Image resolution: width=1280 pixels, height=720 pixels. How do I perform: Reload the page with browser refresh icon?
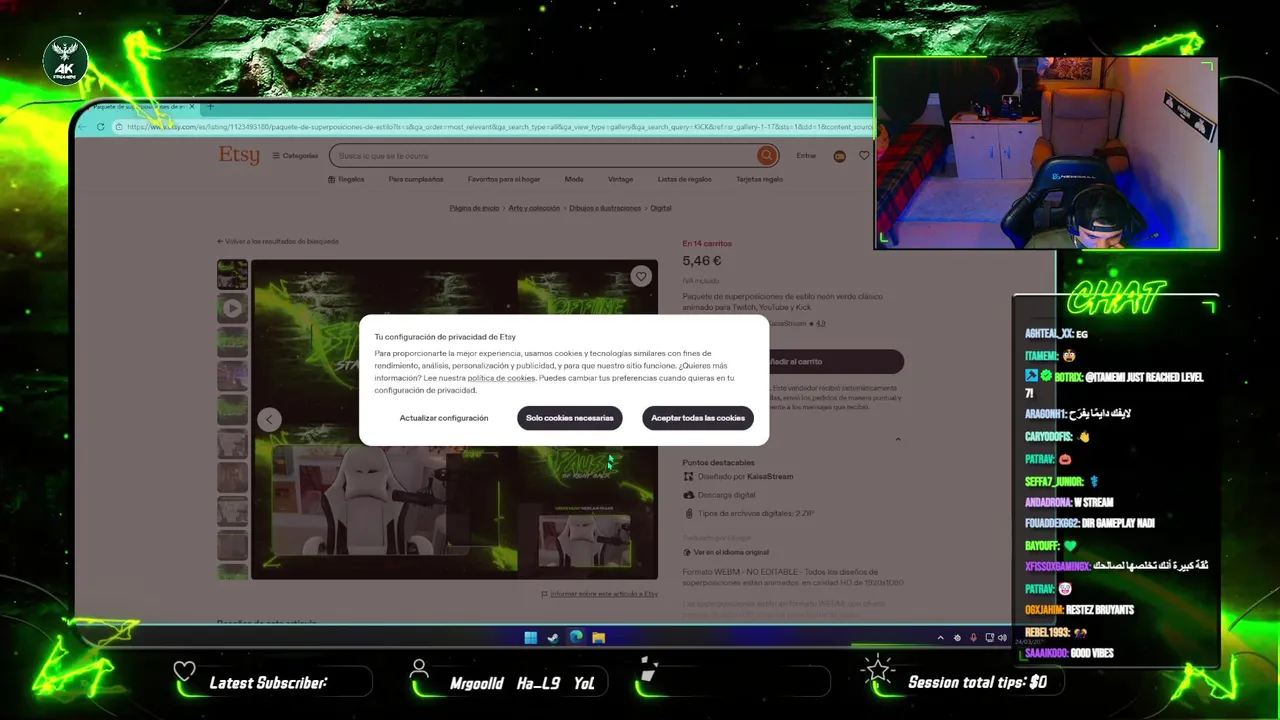pos(100,127)
